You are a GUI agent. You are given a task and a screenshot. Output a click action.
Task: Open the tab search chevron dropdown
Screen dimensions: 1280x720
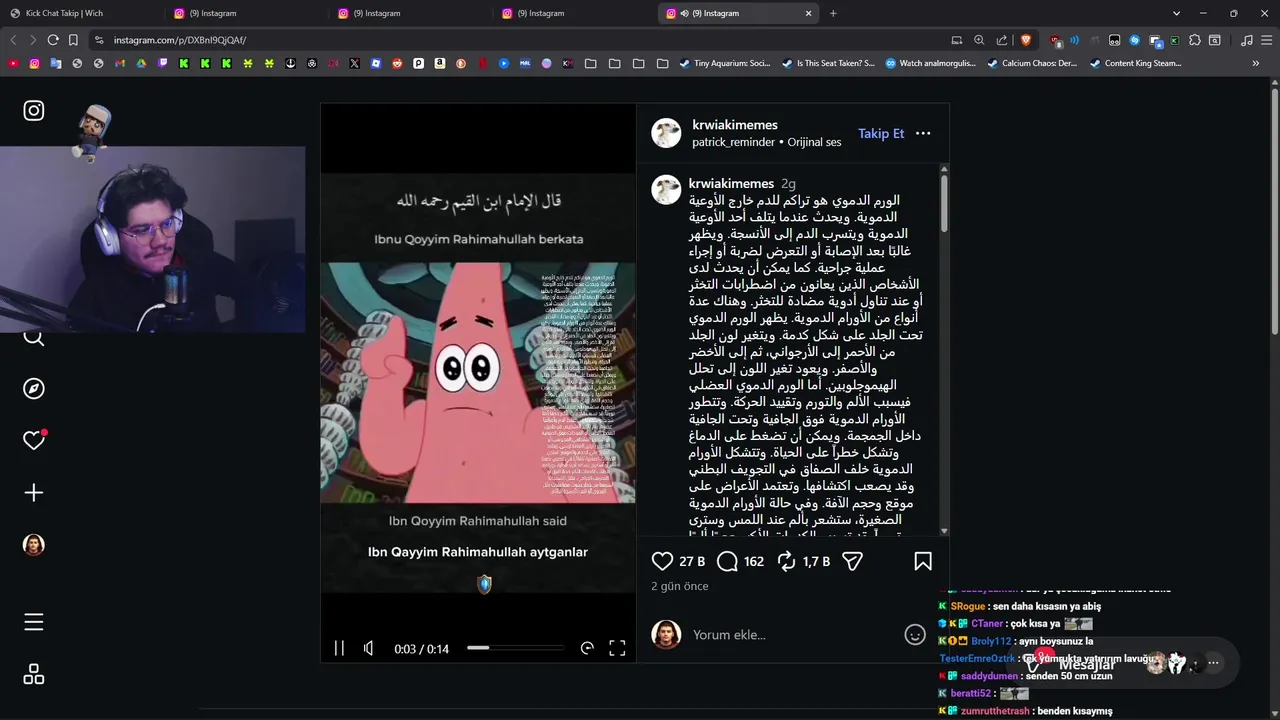[x=1176, y=13]
